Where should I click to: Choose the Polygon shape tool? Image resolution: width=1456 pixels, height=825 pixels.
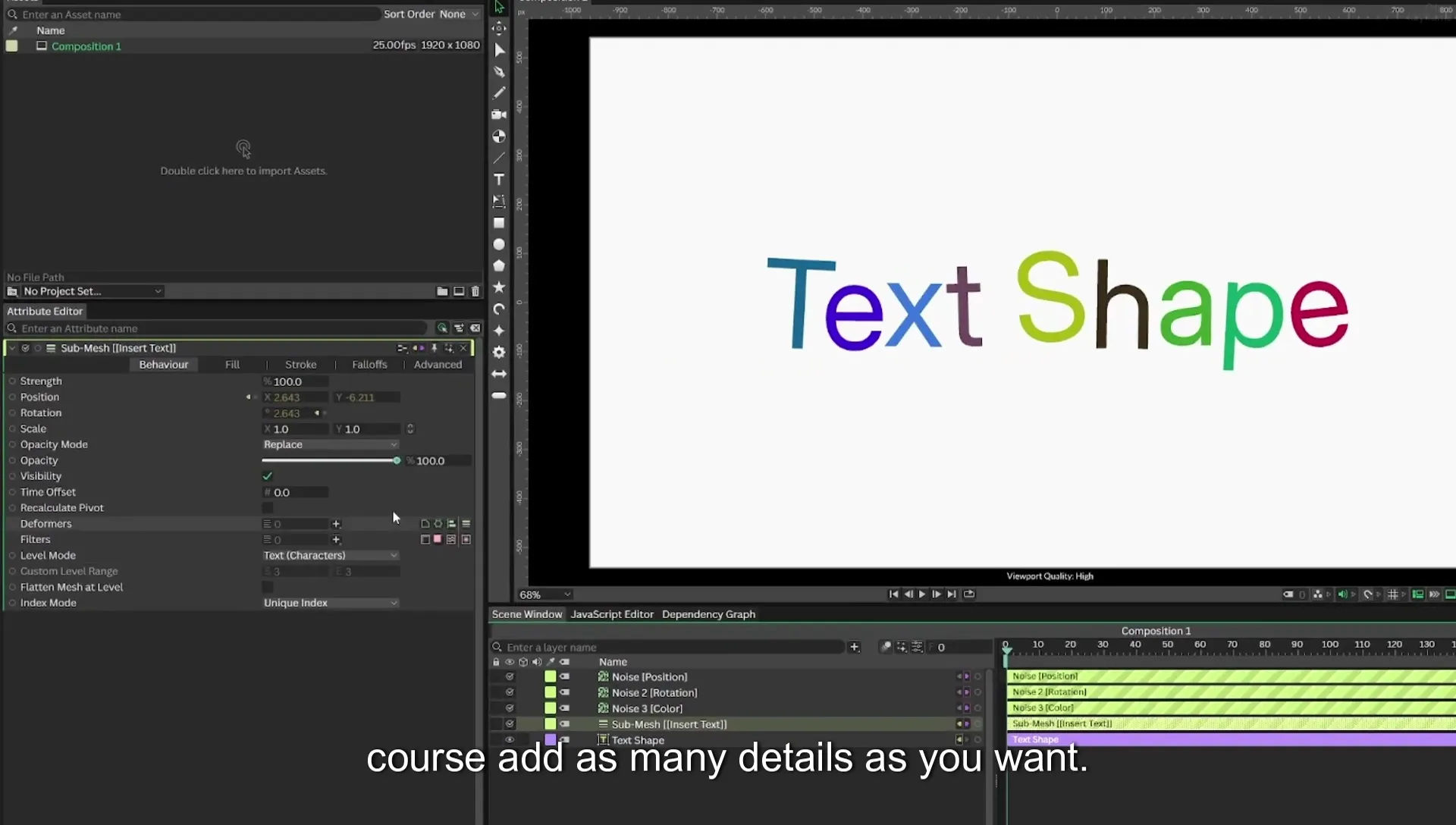(499, 265)
